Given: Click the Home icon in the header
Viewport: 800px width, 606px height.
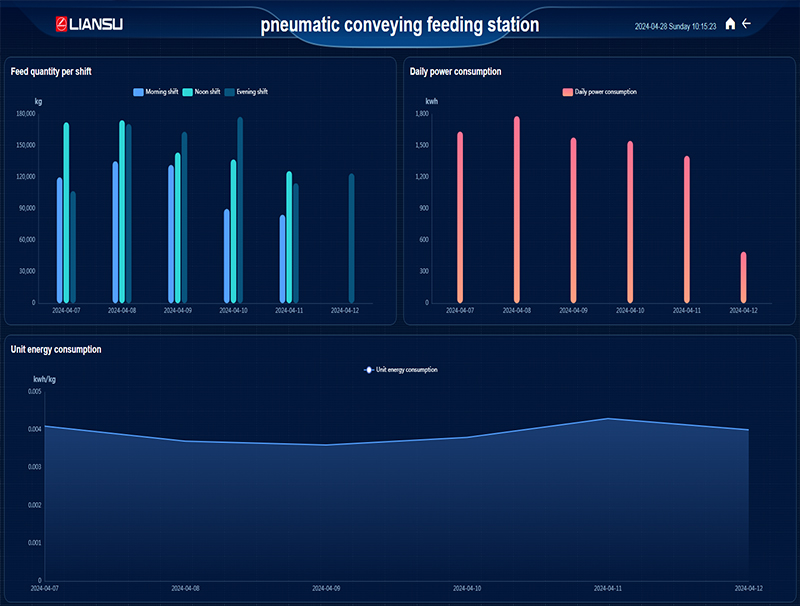Looking at the screenshot, I should (730, 24).
